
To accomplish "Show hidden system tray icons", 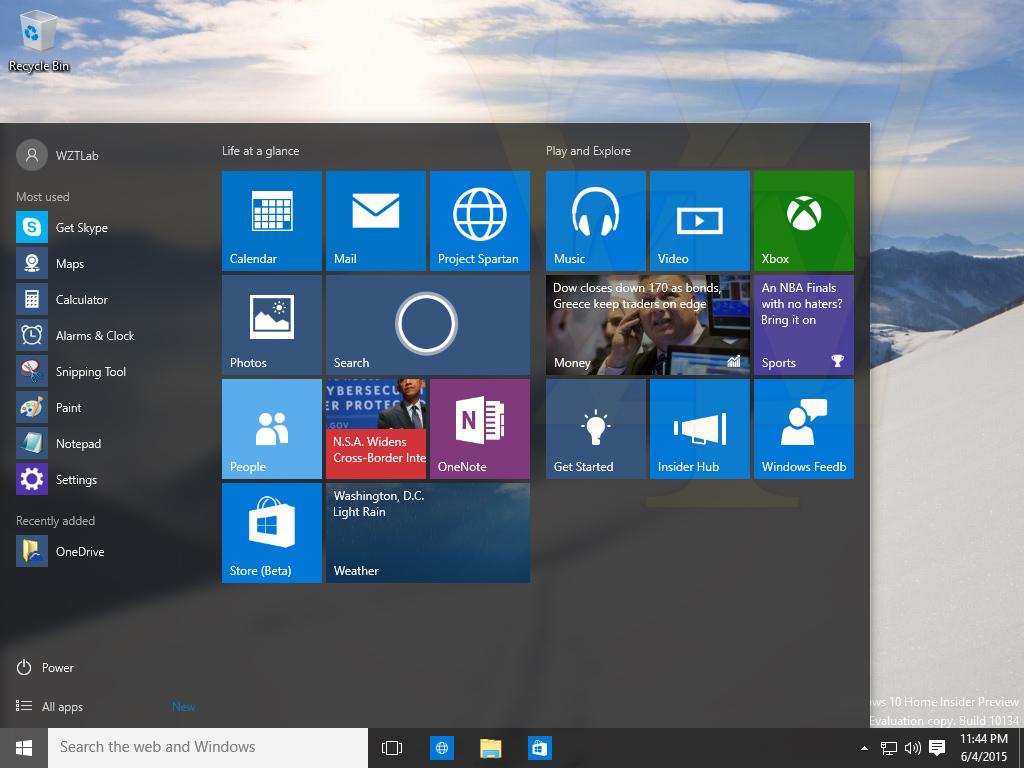I will (865, 748).
